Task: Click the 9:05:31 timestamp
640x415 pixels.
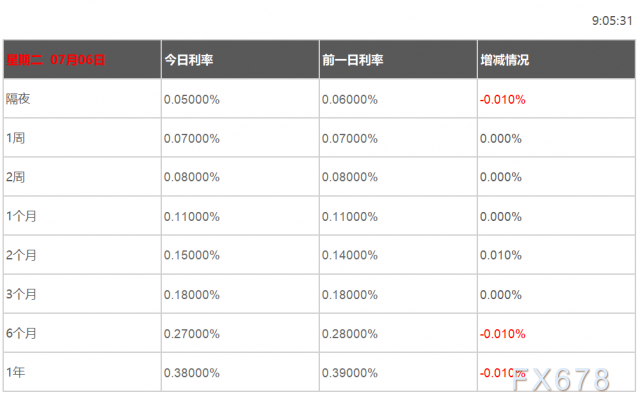Action: (x=610, y=19)
